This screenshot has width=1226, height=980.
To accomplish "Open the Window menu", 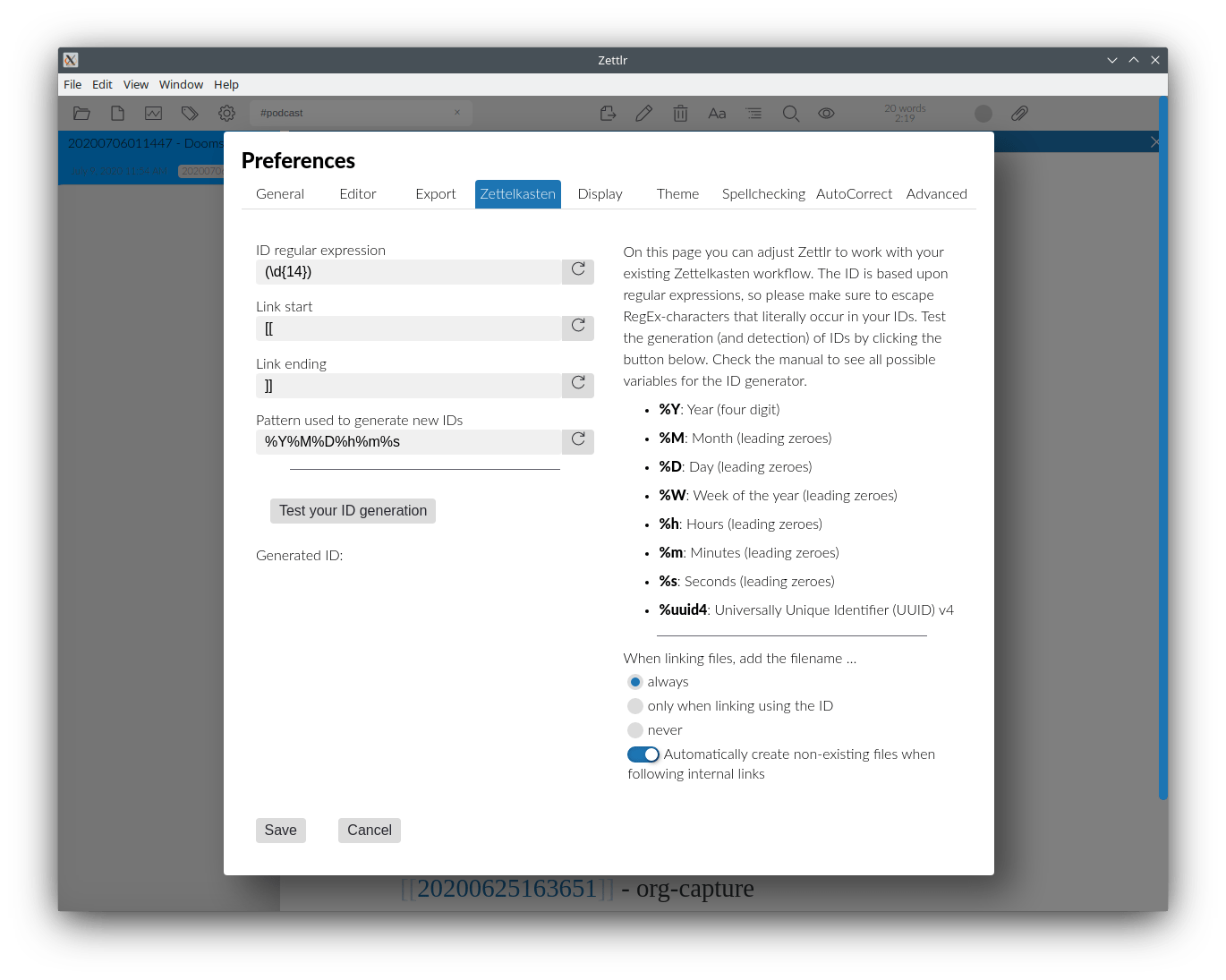I will click(182, 85).
